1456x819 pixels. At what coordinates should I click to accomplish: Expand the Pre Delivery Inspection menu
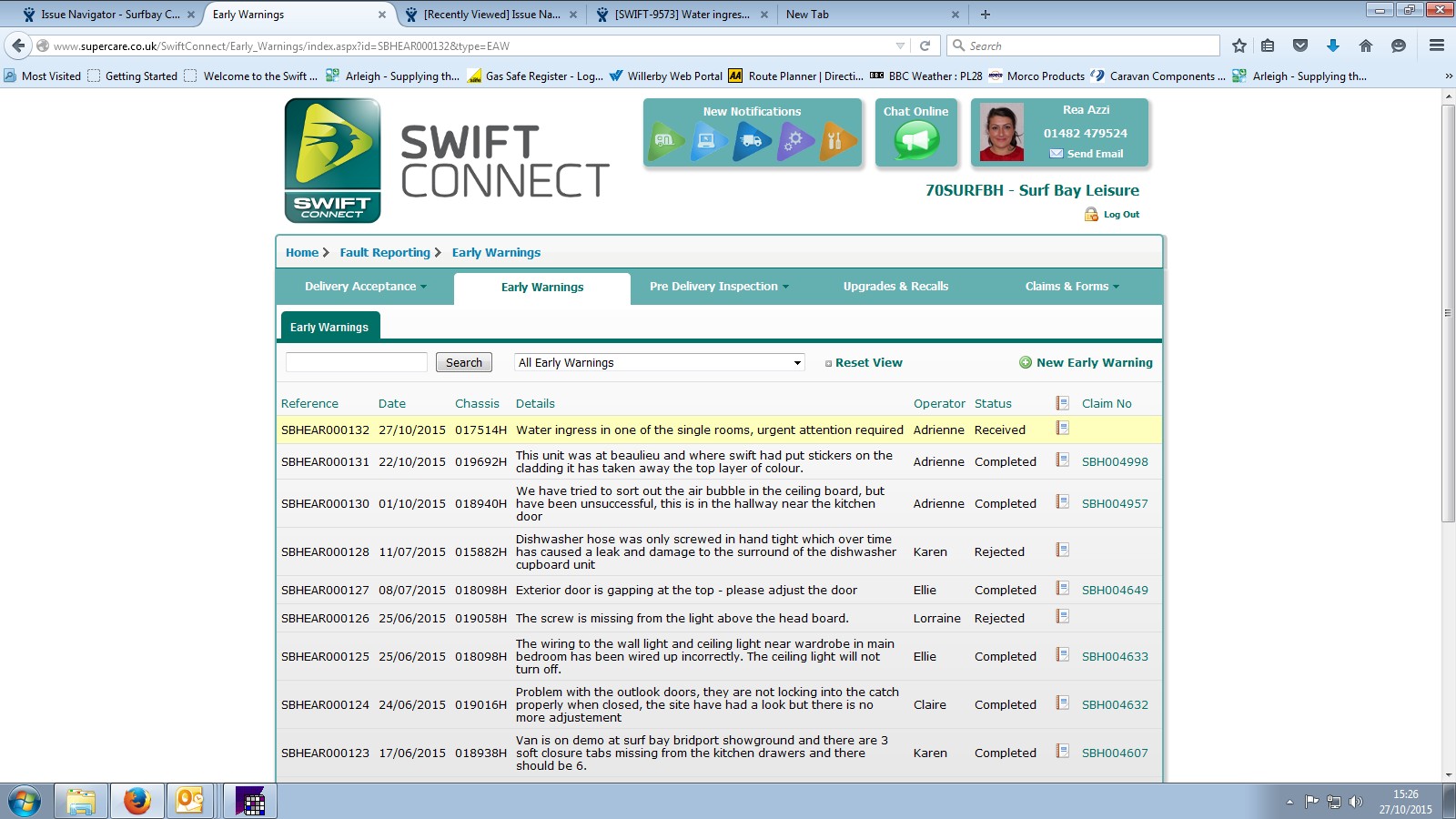pos(719,287)
